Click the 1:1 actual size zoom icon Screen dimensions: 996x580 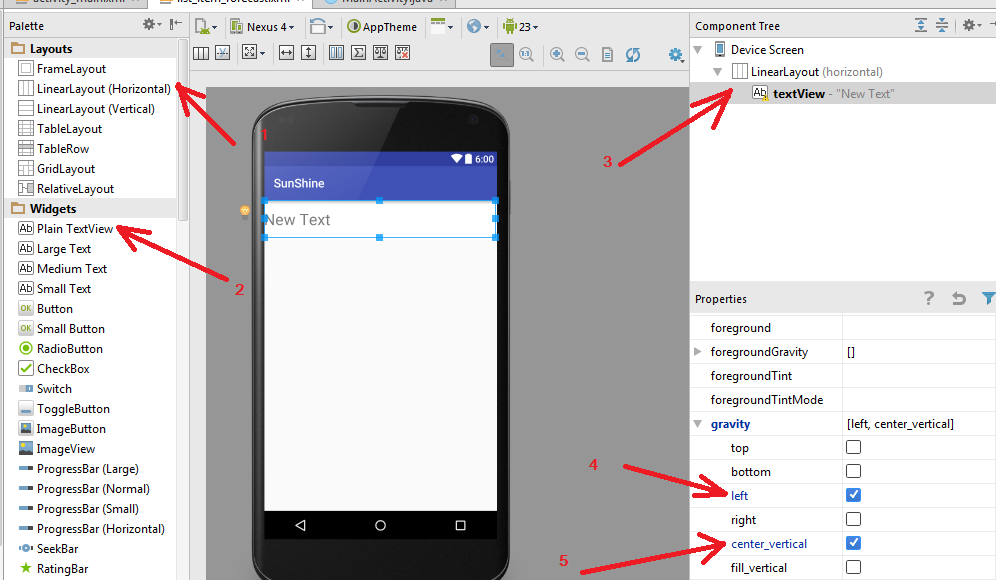tap(527, 55)
